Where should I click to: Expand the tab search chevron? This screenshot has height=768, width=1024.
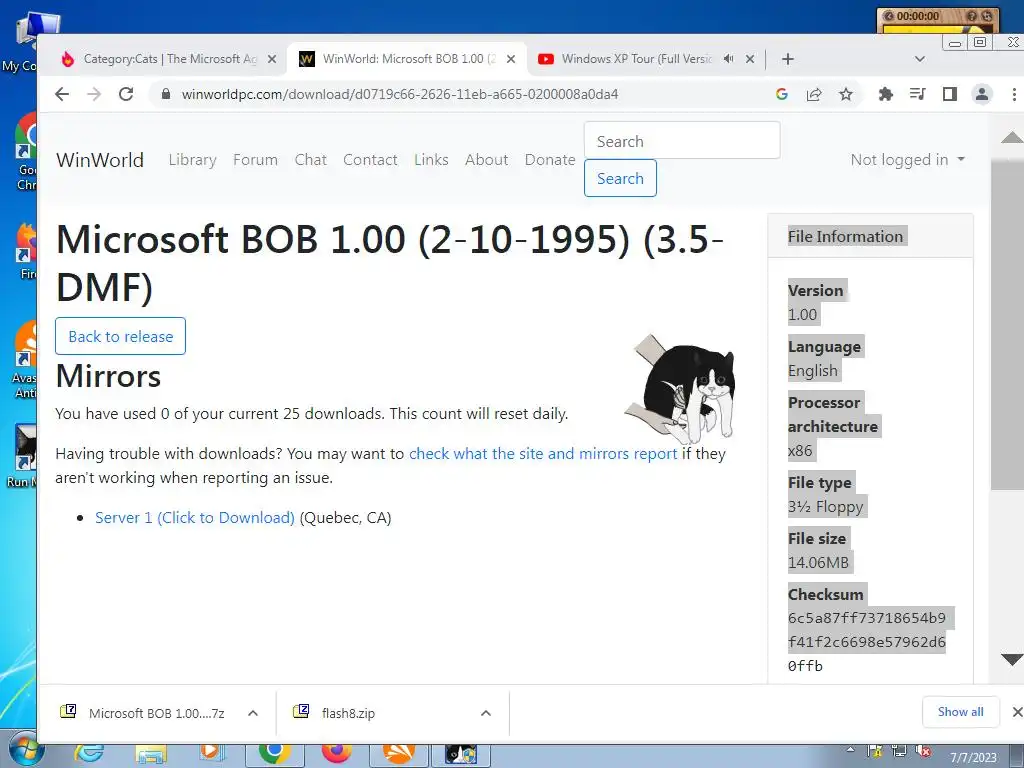click(920, 59)
